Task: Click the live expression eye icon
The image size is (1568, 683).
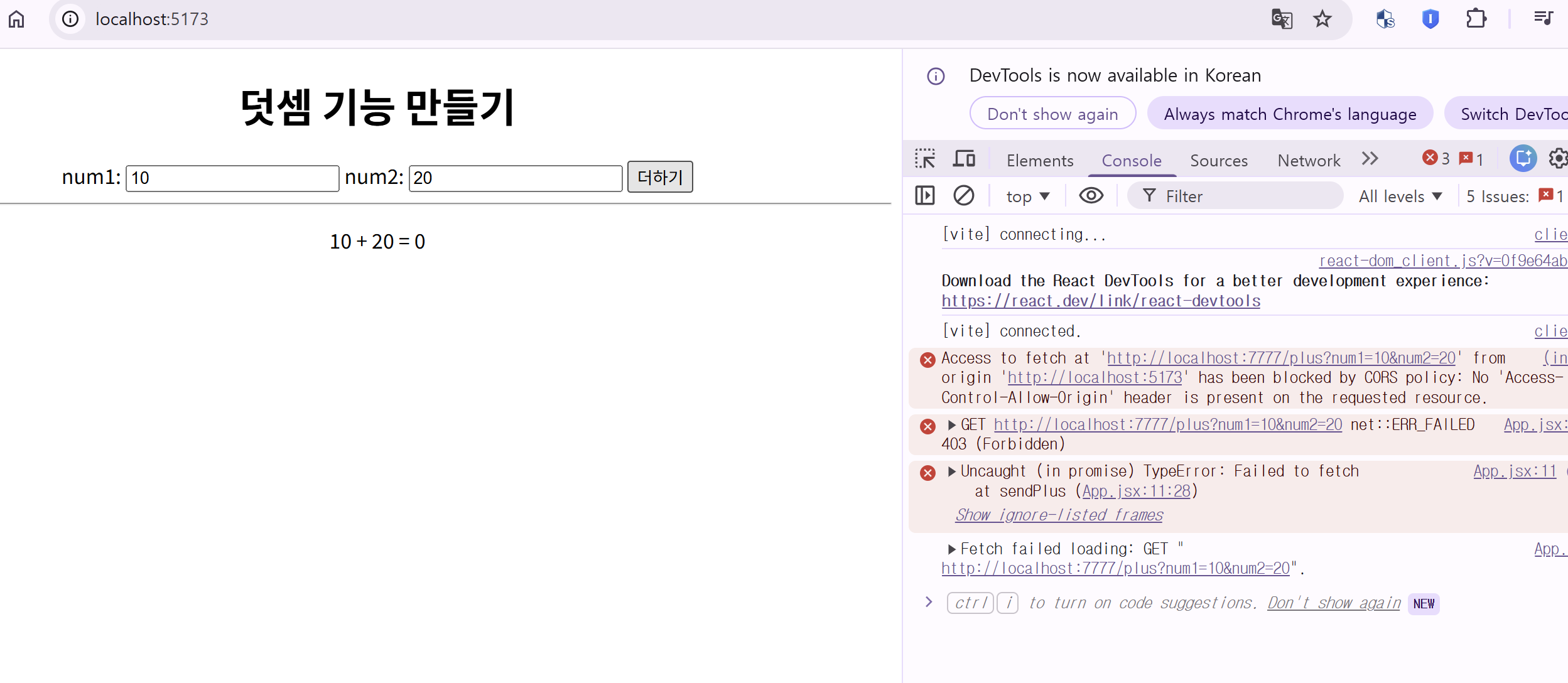Action: (x=1091, y=196)
